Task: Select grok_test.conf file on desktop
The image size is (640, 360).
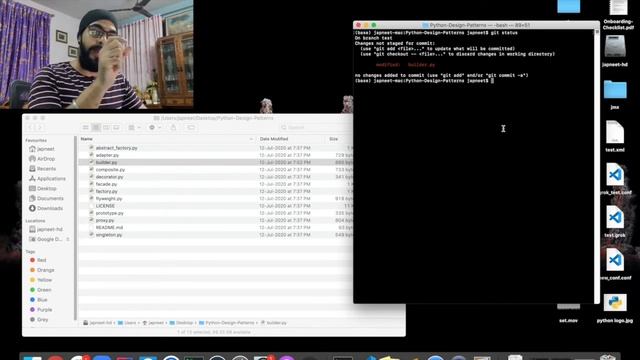Action: (615, 179)
